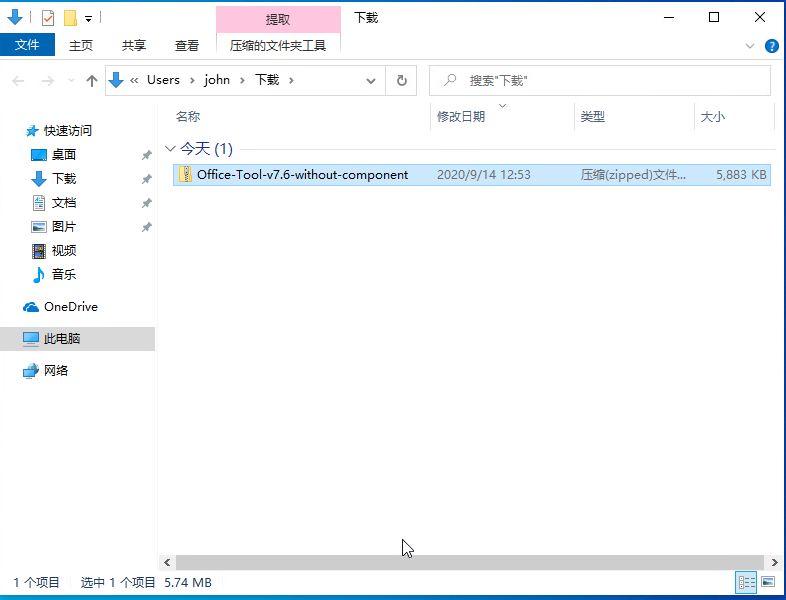Open Help with the question mark icon
The image size is (786, 600).
click(x=771, y=46)
